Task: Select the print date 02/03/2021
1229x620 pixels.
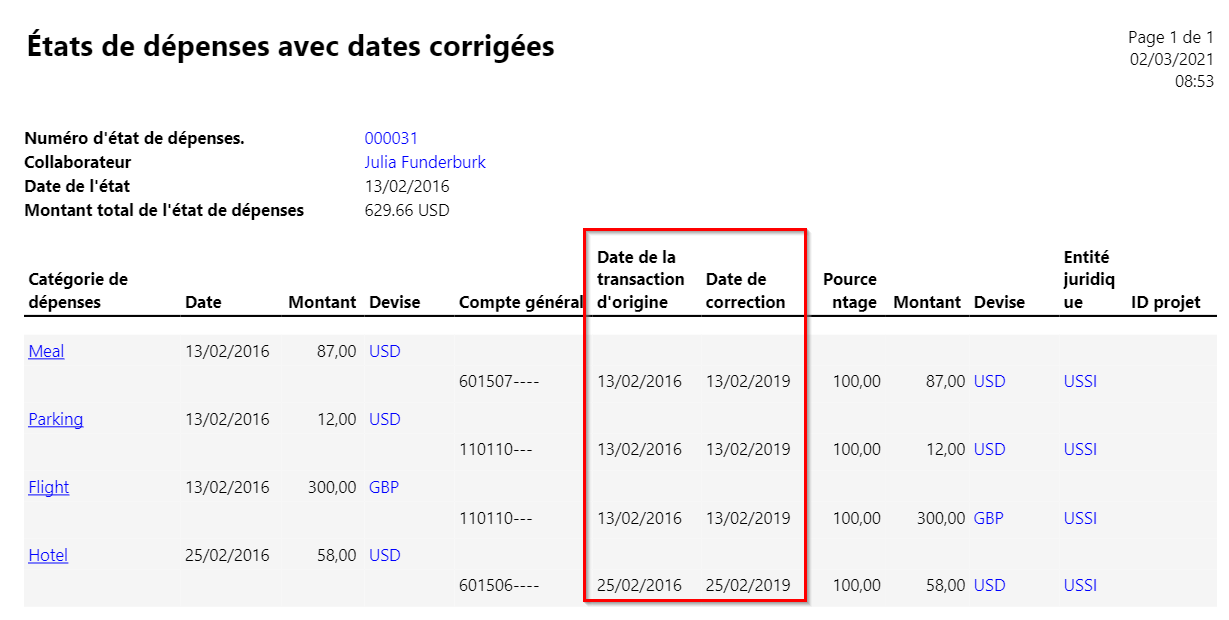Action: click(x=1172, y=59)
